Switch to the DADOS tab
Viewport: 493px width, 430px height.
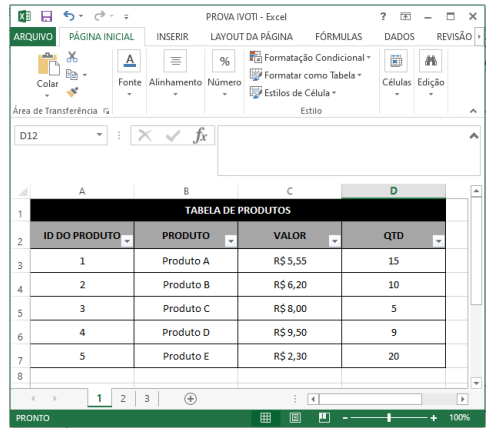click(x=399, y=36)
